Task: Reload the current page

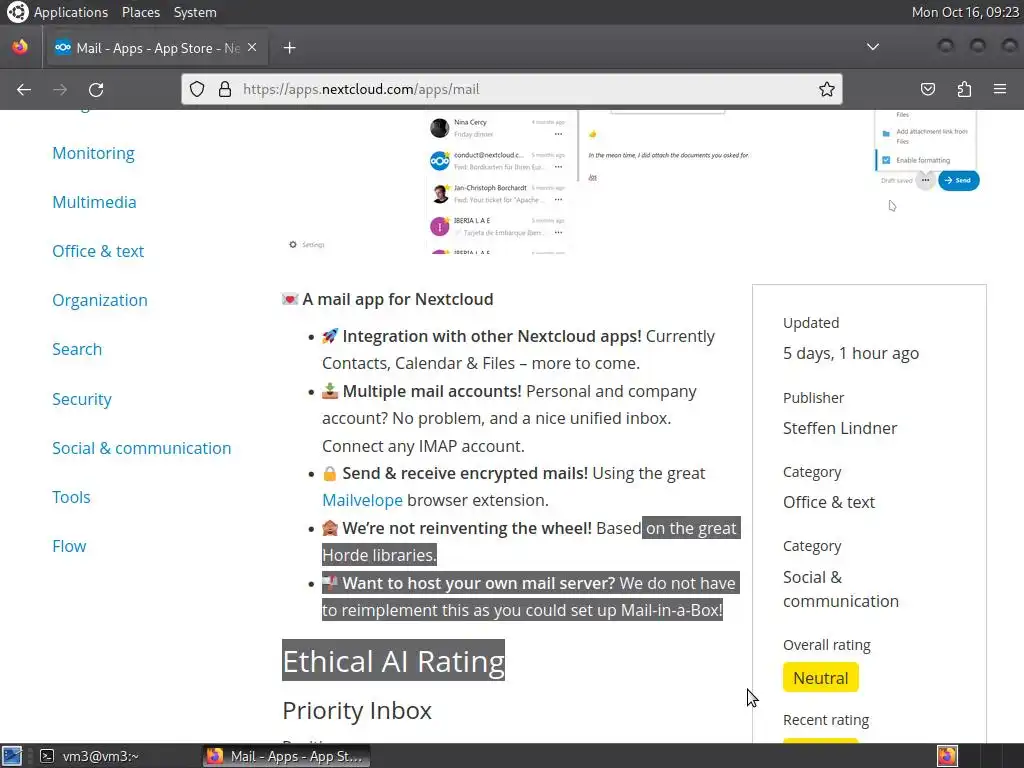Action: tap(96, 89)
